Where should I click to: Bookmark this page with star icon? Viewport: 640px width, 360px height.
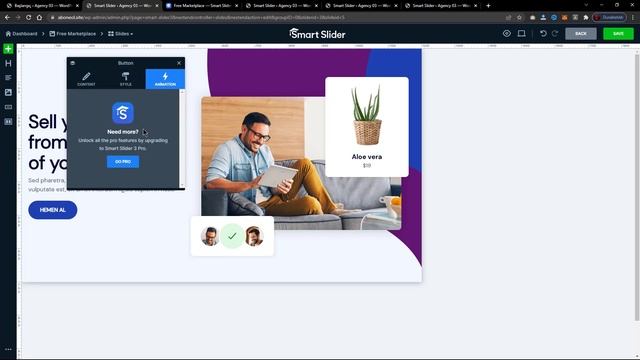click(519, 18)
